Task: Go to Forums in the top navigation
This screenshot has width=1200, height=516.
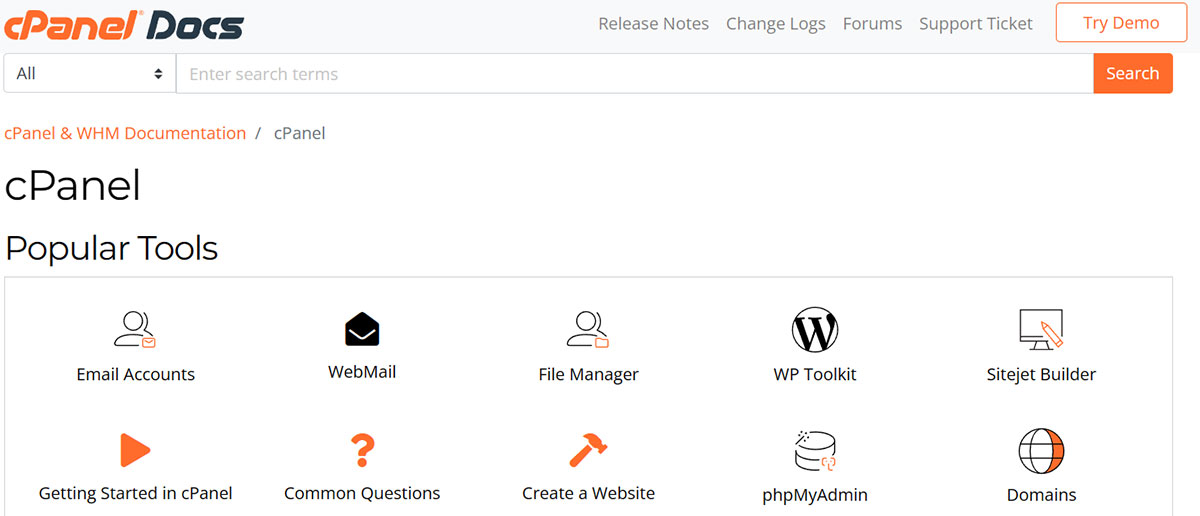Action: click(x=872, y=24)
